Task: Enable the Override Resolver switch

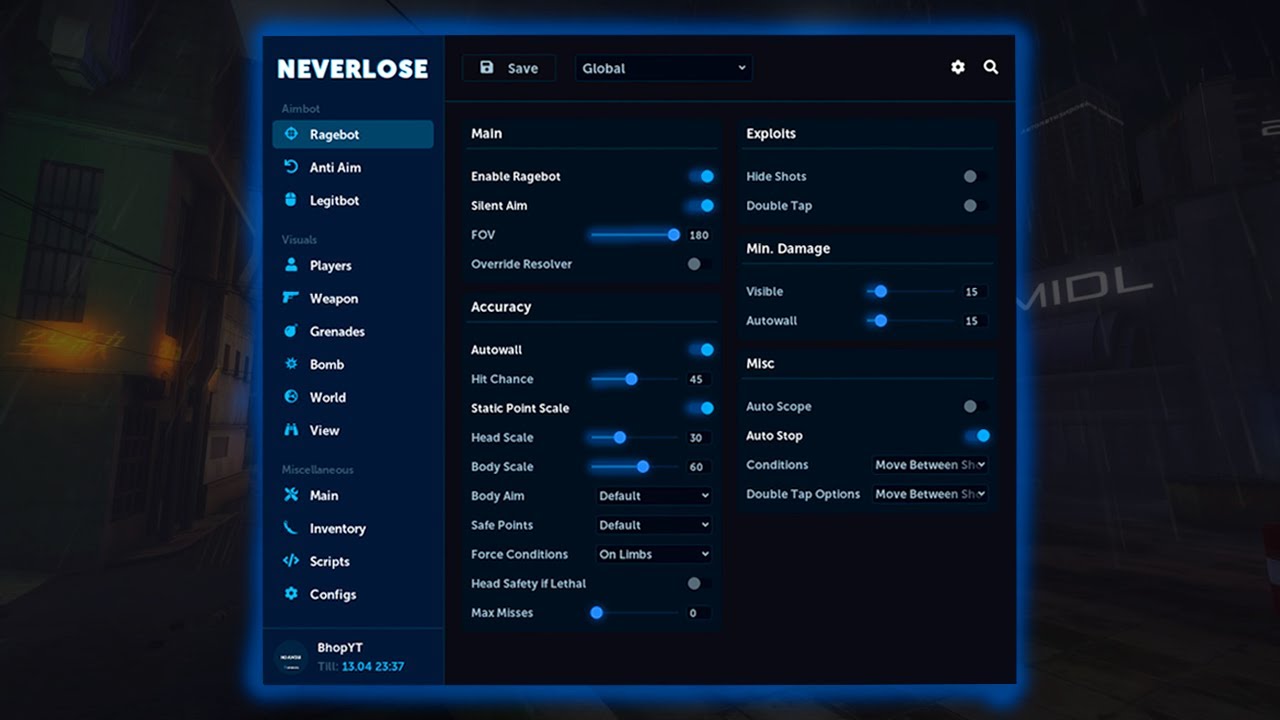Action: click(x=700, y=264)
